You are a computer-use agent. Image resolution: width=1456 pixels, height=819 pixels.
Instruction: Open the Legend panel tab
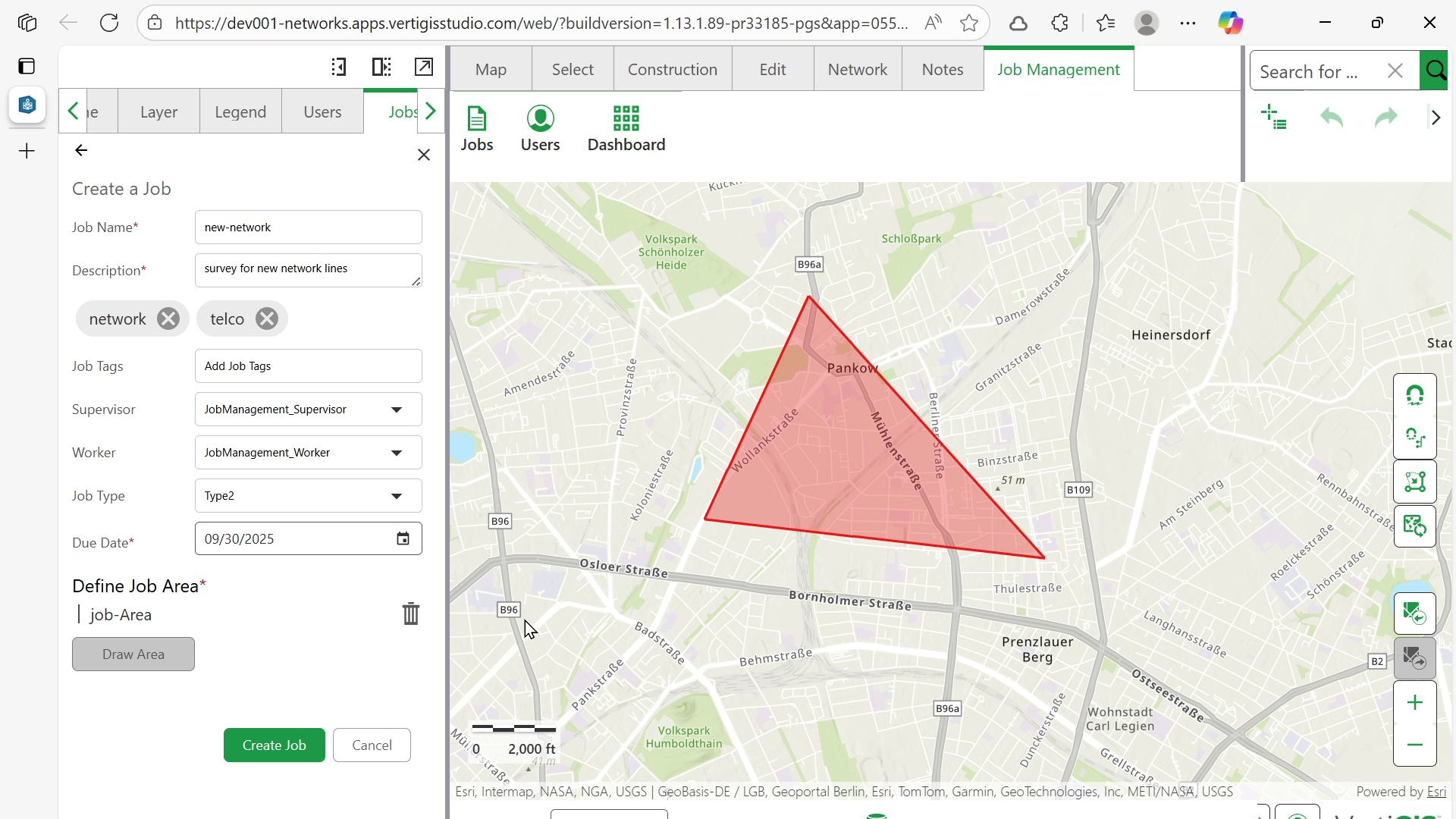tap(240, 112)
